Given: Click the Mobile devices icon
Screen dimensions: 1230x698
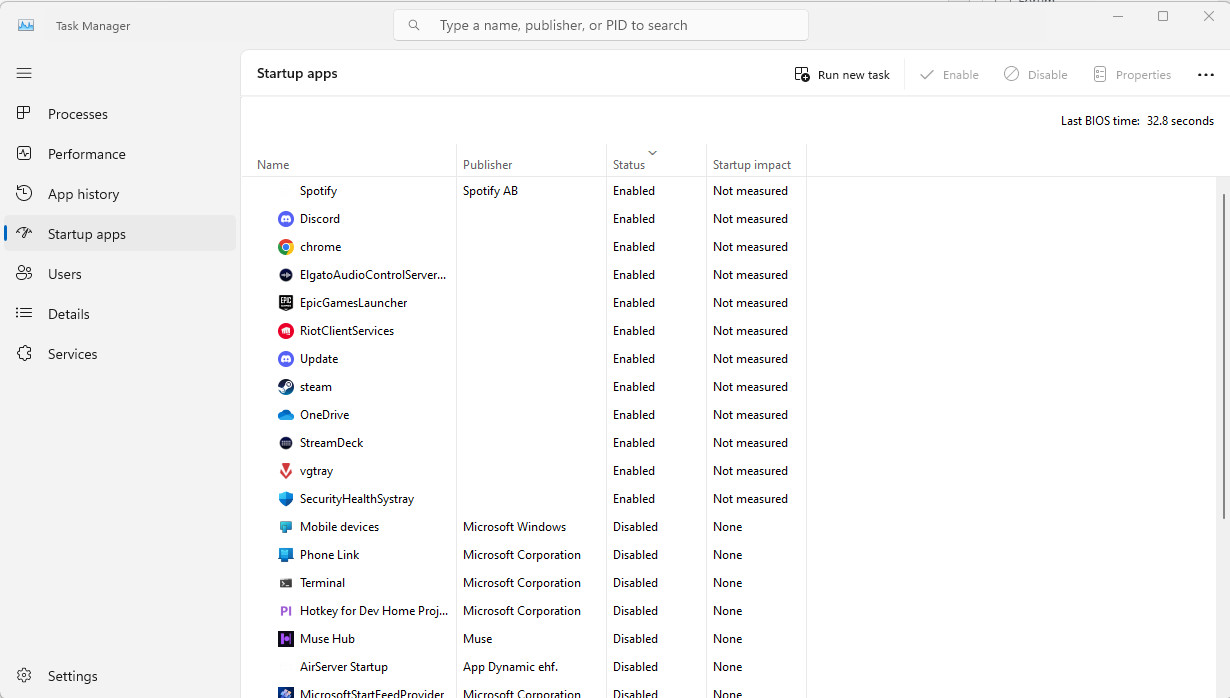Looking at the screenshot, I should [286, 527].
